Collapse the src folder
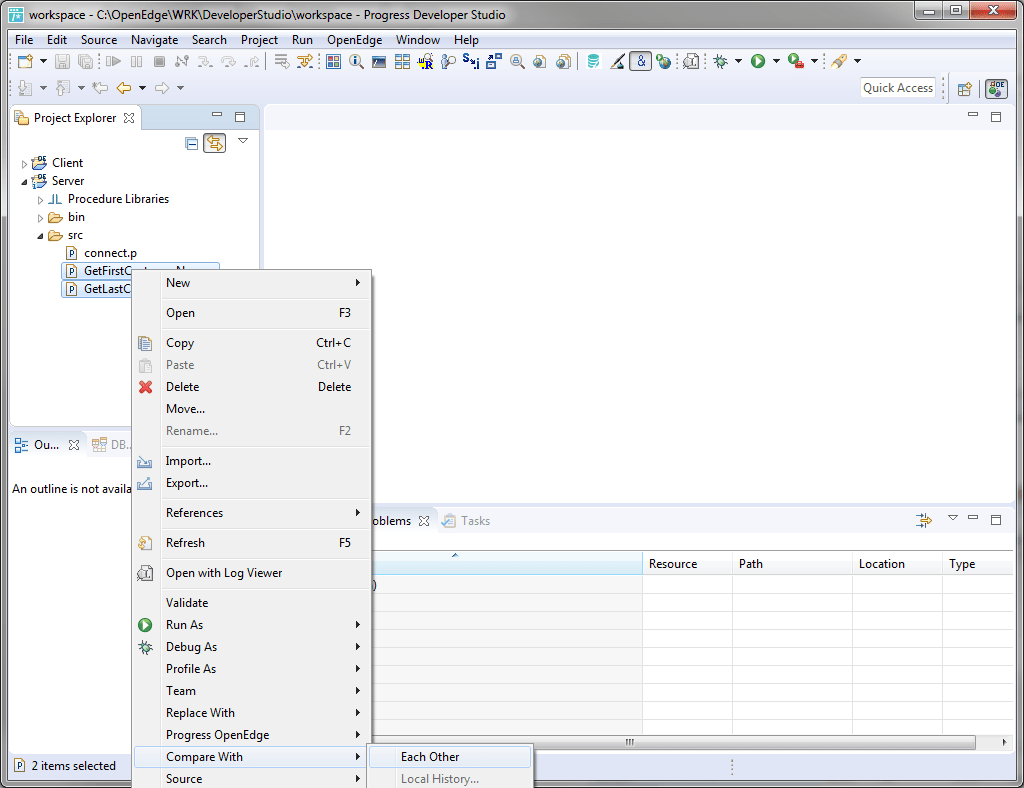This screenshot has width=1024, height=788. click(40, 236)
